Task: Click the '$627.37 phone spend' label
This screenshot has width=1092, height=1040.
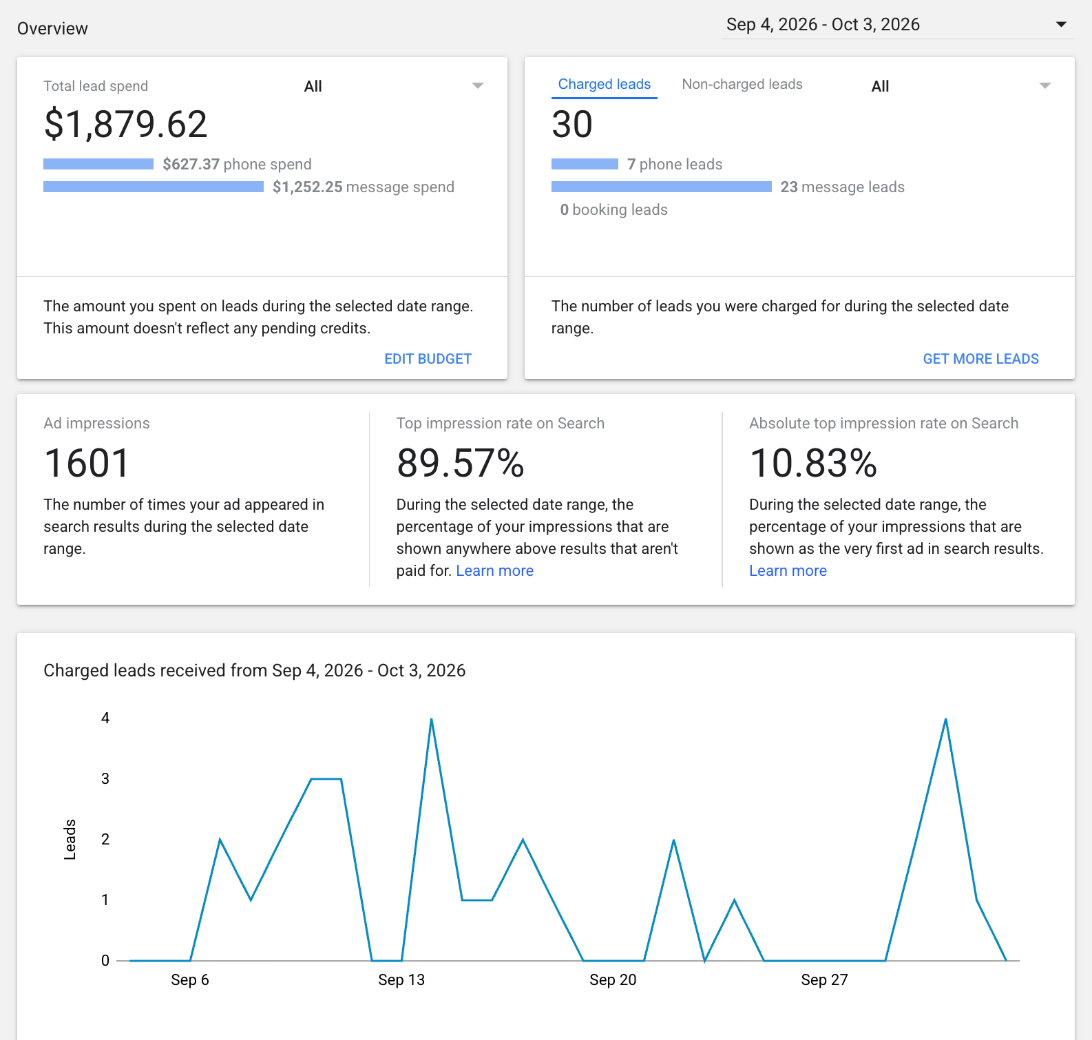Action: coord(237,164)
